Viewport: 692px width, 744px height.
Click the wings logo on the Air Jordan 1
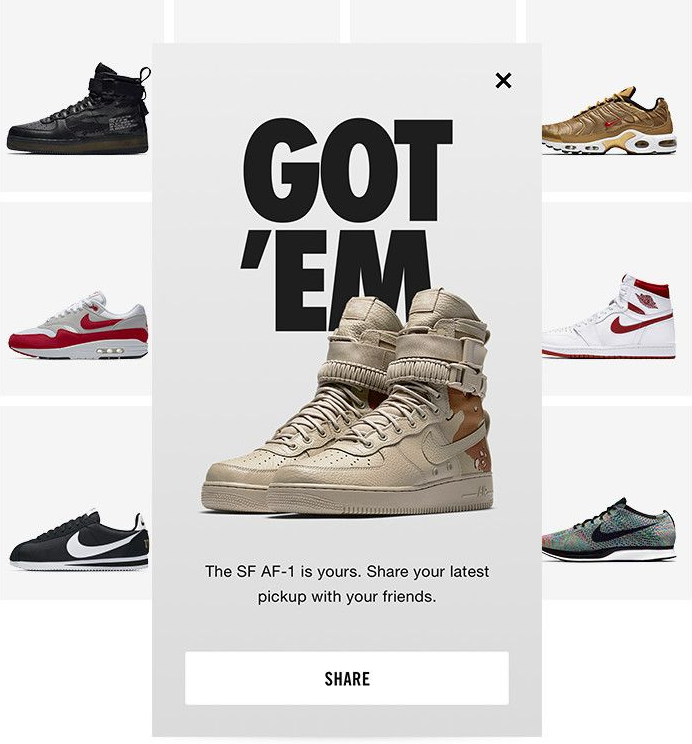tap(645, 300)
